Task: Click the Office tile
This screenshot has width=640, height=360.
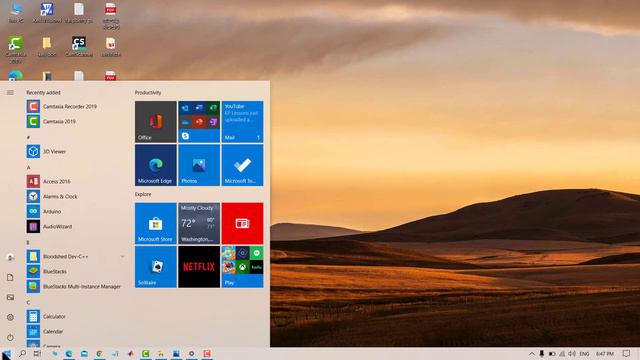Action: 156,122
